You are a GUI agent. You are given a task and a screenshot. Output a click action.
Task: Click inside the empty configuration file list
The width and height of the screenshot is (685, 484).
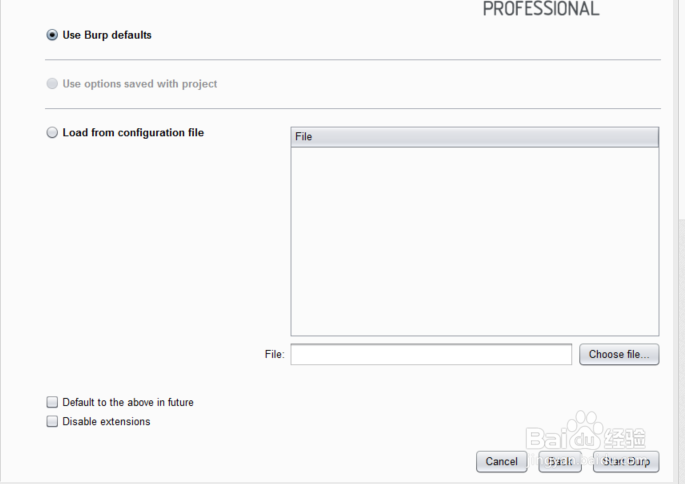click(x=475, y=240)
